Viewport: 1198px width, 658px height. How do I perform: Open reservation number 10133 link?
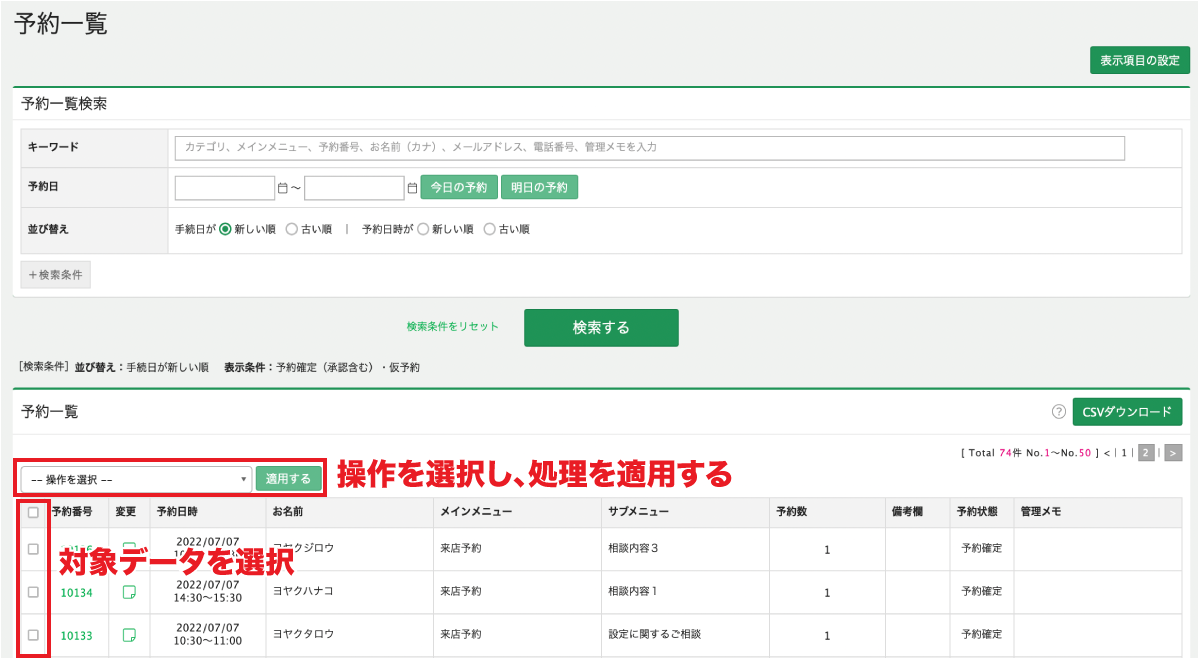click(x=76, y=635)
